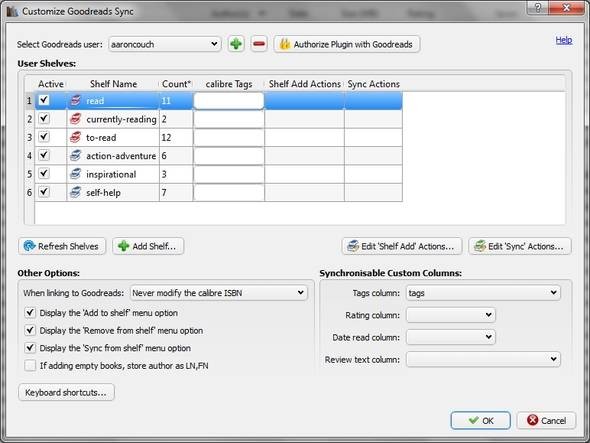
Task: Click calibre Tags cell for action-adventure
Action: (229, 156)
